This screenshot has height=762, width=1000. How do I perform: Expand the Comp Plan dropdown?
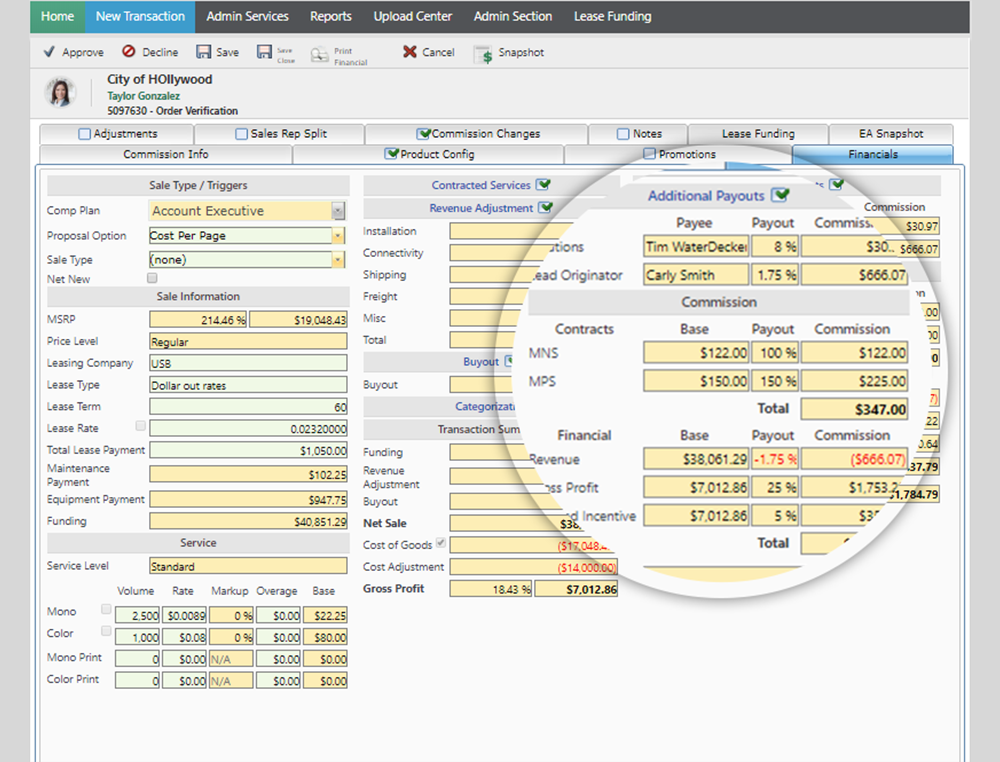(x=338, y=210)
